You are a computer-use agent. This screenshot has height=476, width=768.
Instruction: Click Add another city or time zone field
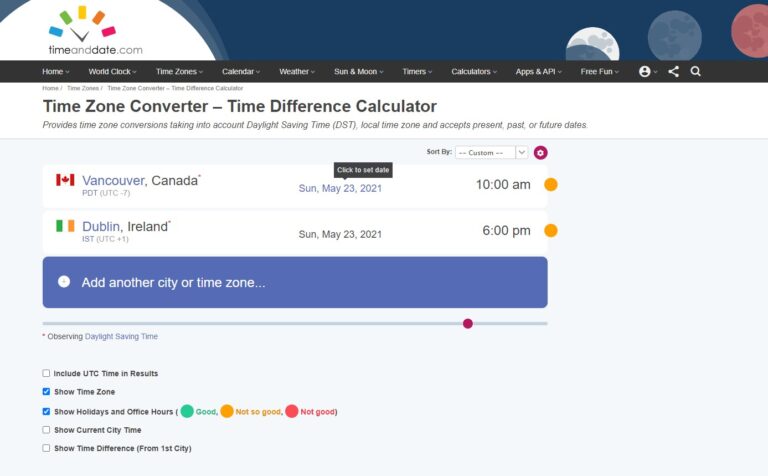point(295,282)
